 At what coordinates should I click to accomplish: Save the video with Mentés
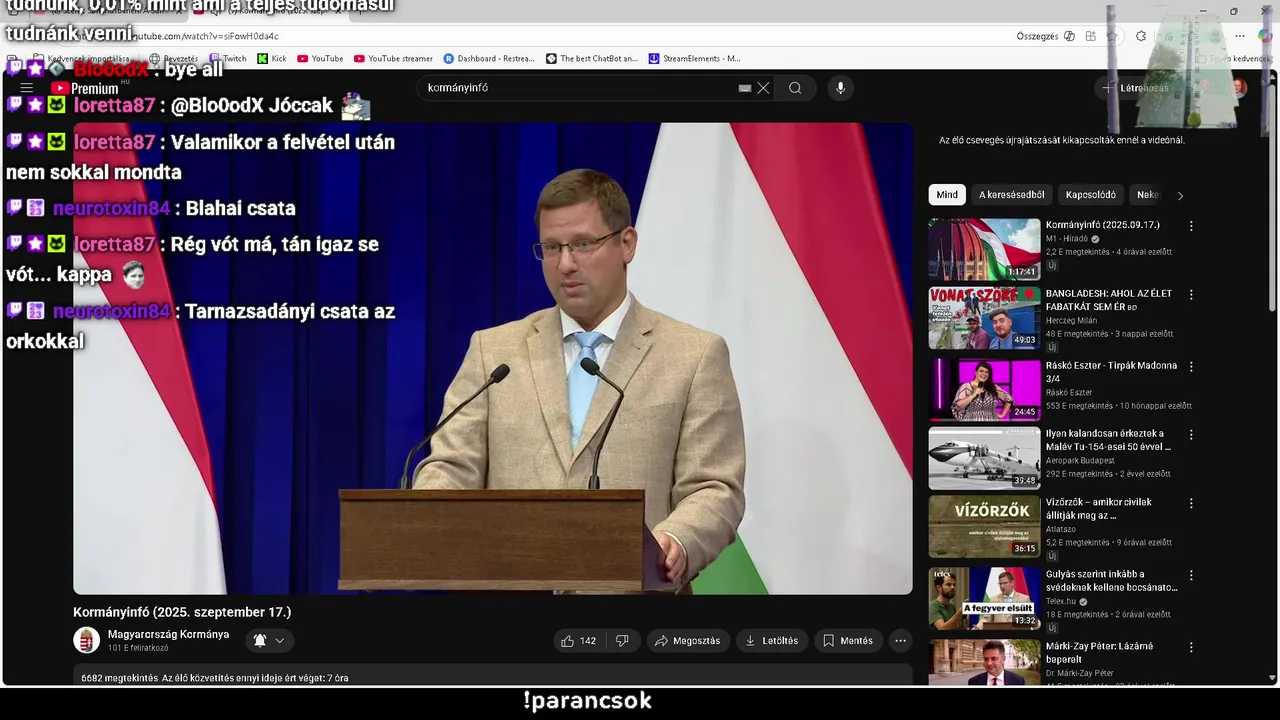tap(848, 641)
